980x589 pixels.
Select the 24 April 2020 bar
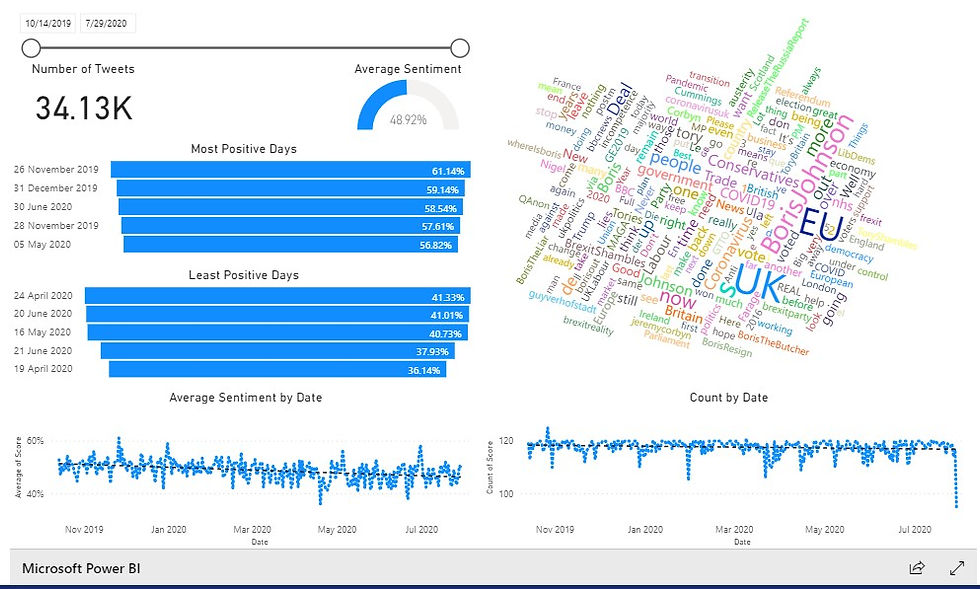coord(278,296)
